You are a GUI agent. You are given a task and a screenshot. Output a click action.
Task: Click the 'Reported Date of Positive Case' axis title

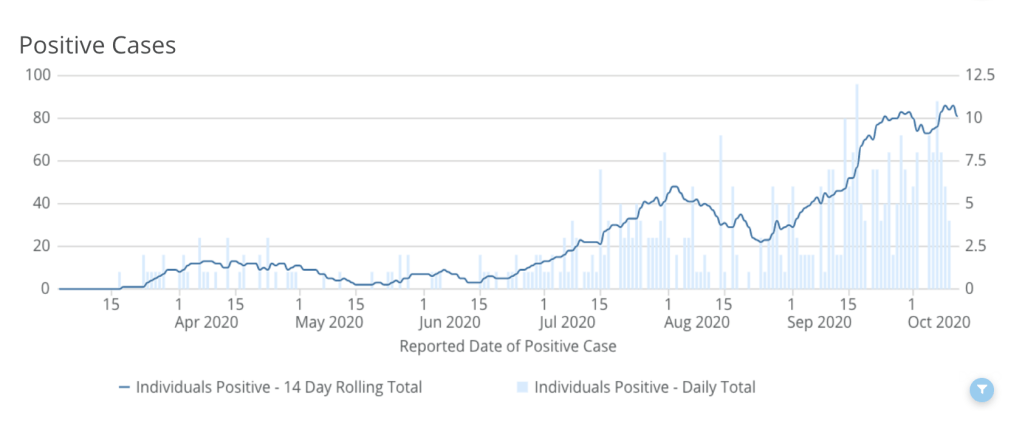point(507,347)
